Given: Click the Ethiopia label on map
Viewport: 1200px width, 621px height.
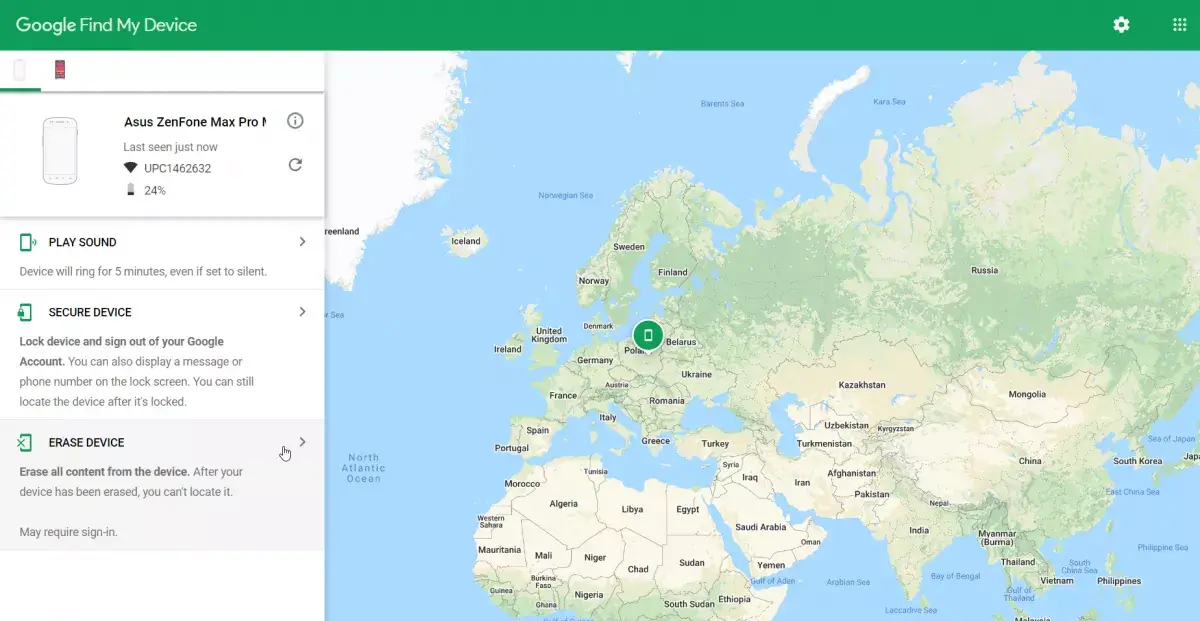Looking at the screenshot, I should (734, 599).
